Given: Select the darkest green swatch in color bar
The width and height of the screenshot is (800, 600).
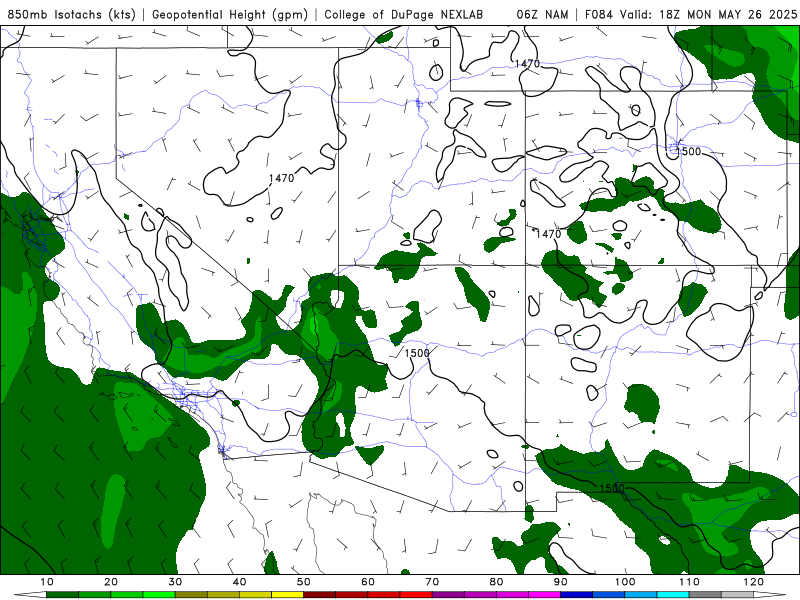Looking at the screenshot, I should click(62, 595).
